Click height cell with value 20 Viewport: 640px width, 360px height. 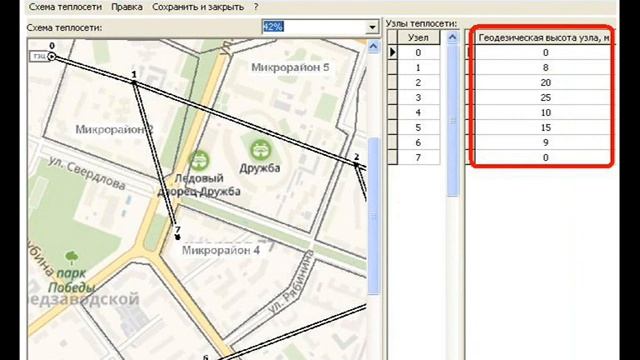point(545,82)
